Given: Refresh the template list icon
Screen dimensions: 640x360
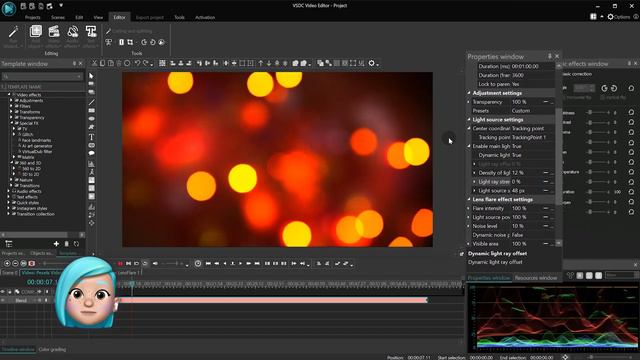Looking at the screenshot, I should pos(76,244).
